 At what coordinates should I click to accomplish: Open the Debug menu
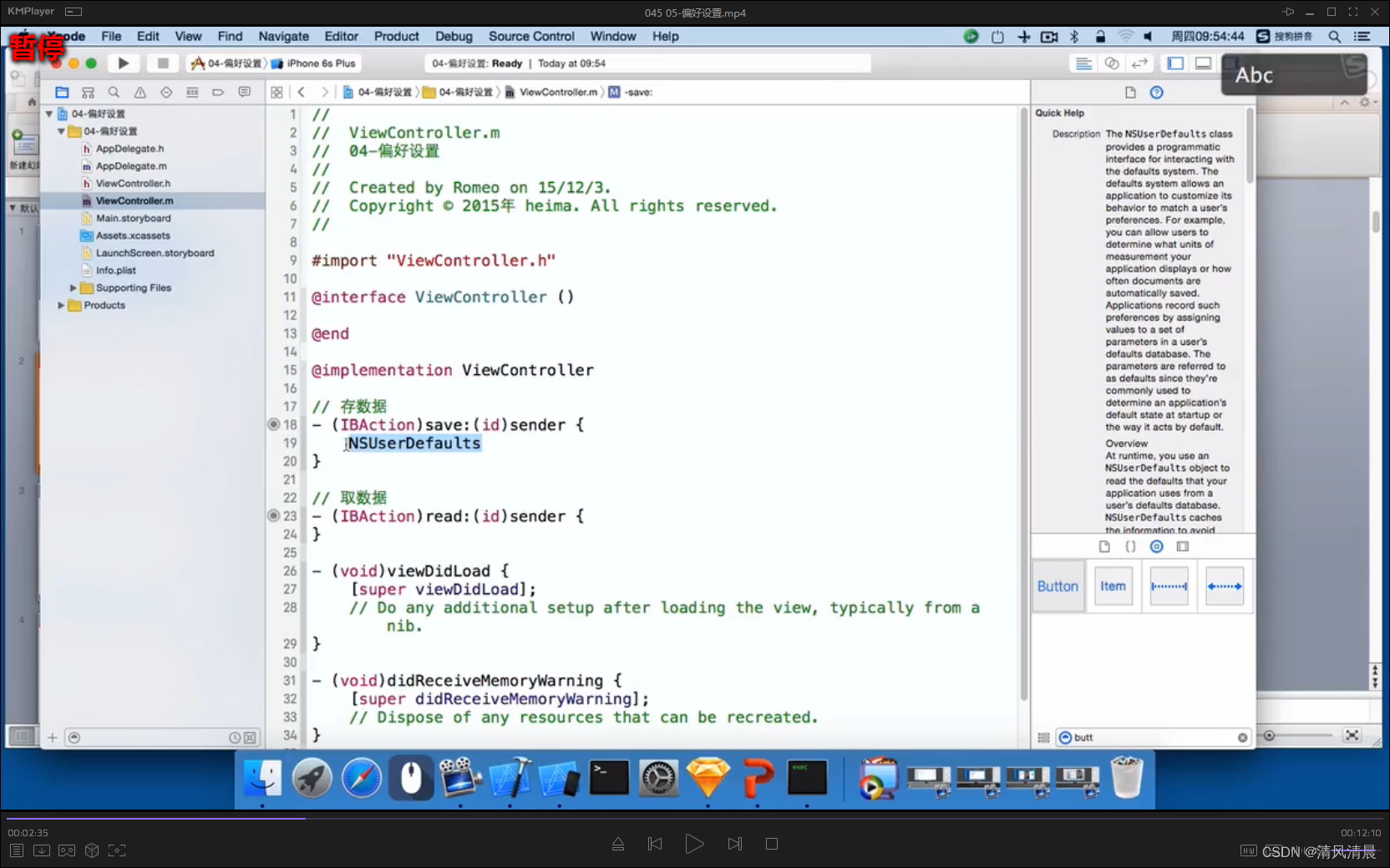click(x=454, y=36)
